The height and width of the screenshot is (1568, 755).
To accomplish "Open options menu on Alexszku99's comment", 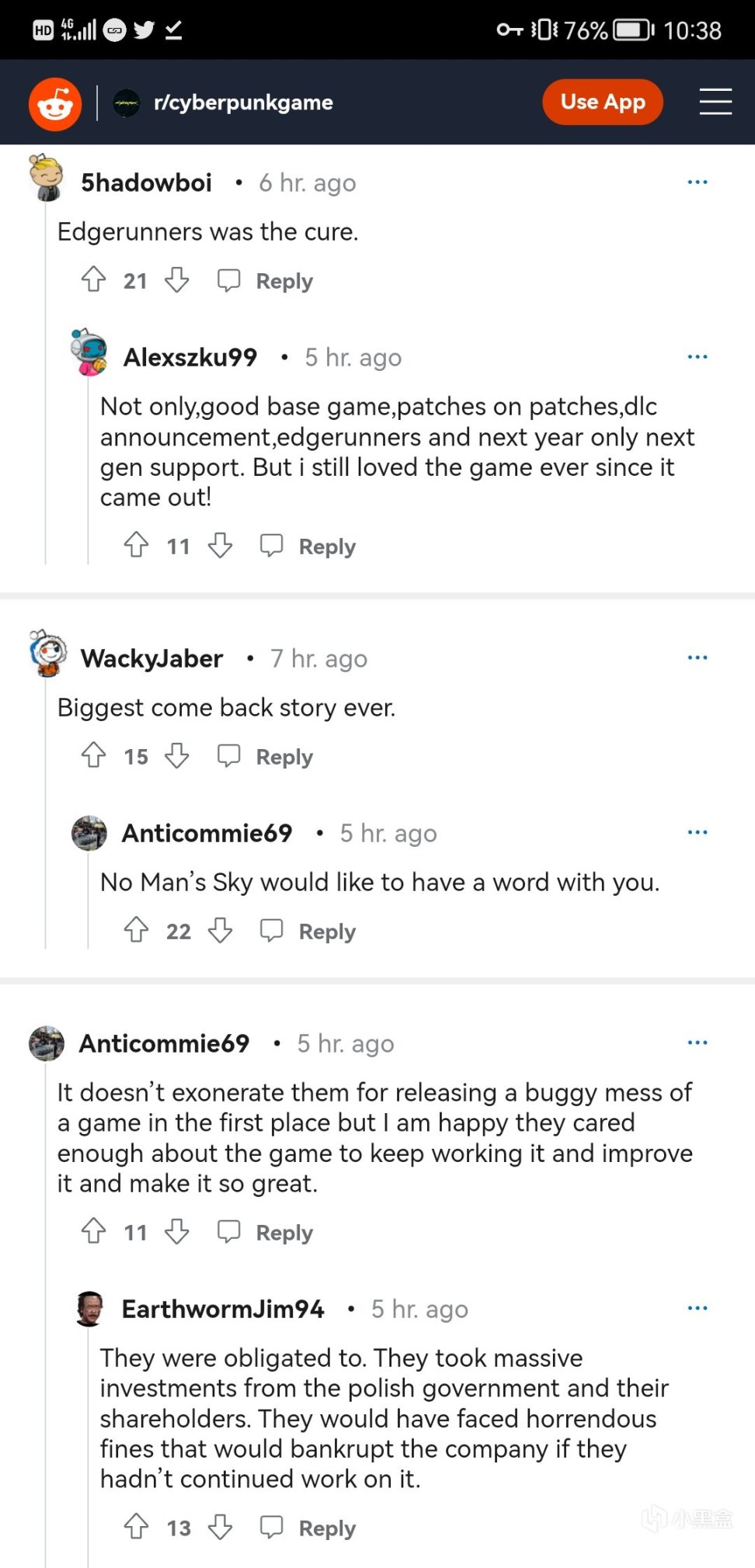I will (697, 357).
